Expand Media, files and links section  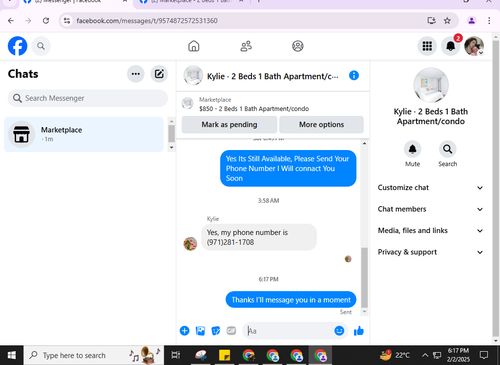(430, 231)
